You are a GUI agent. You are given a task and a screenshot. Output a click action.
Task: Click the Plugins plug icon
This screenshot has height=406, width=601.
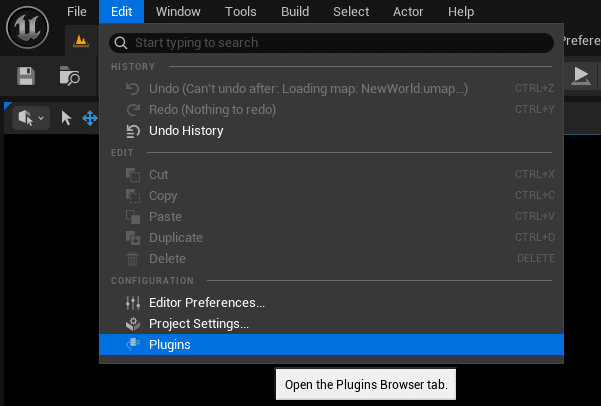point(133,344)
